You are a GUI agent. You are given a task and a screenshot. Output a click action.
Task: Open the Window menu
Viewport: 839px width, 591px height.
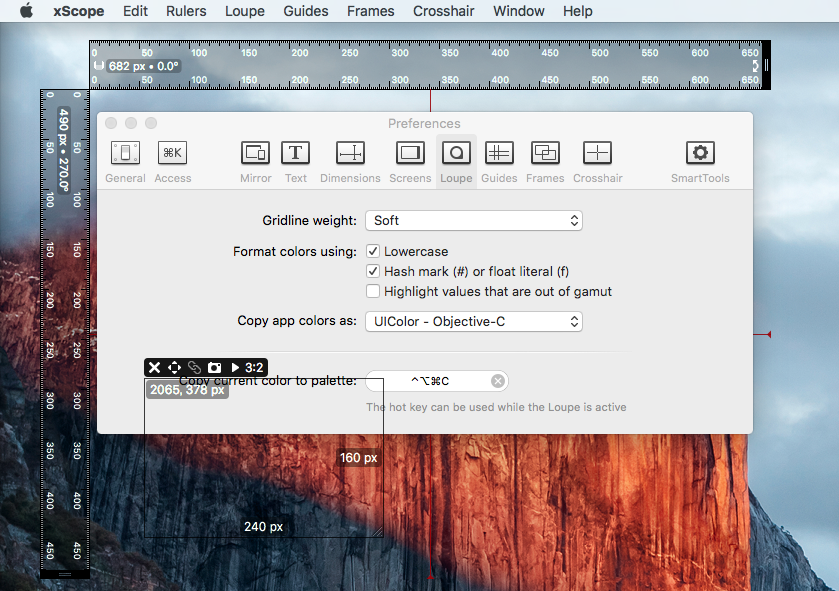click(518, 11)
